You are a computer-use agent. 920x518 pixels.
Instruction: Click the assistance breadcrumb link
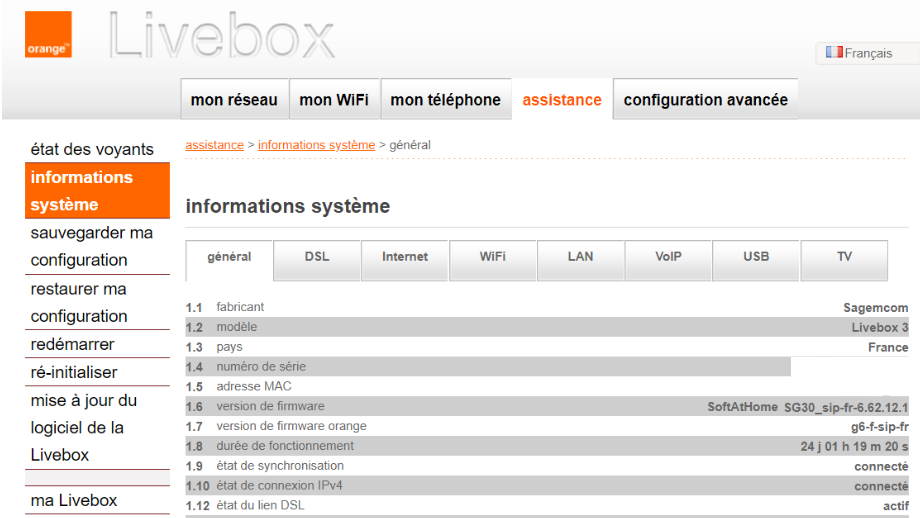(214, 145)
